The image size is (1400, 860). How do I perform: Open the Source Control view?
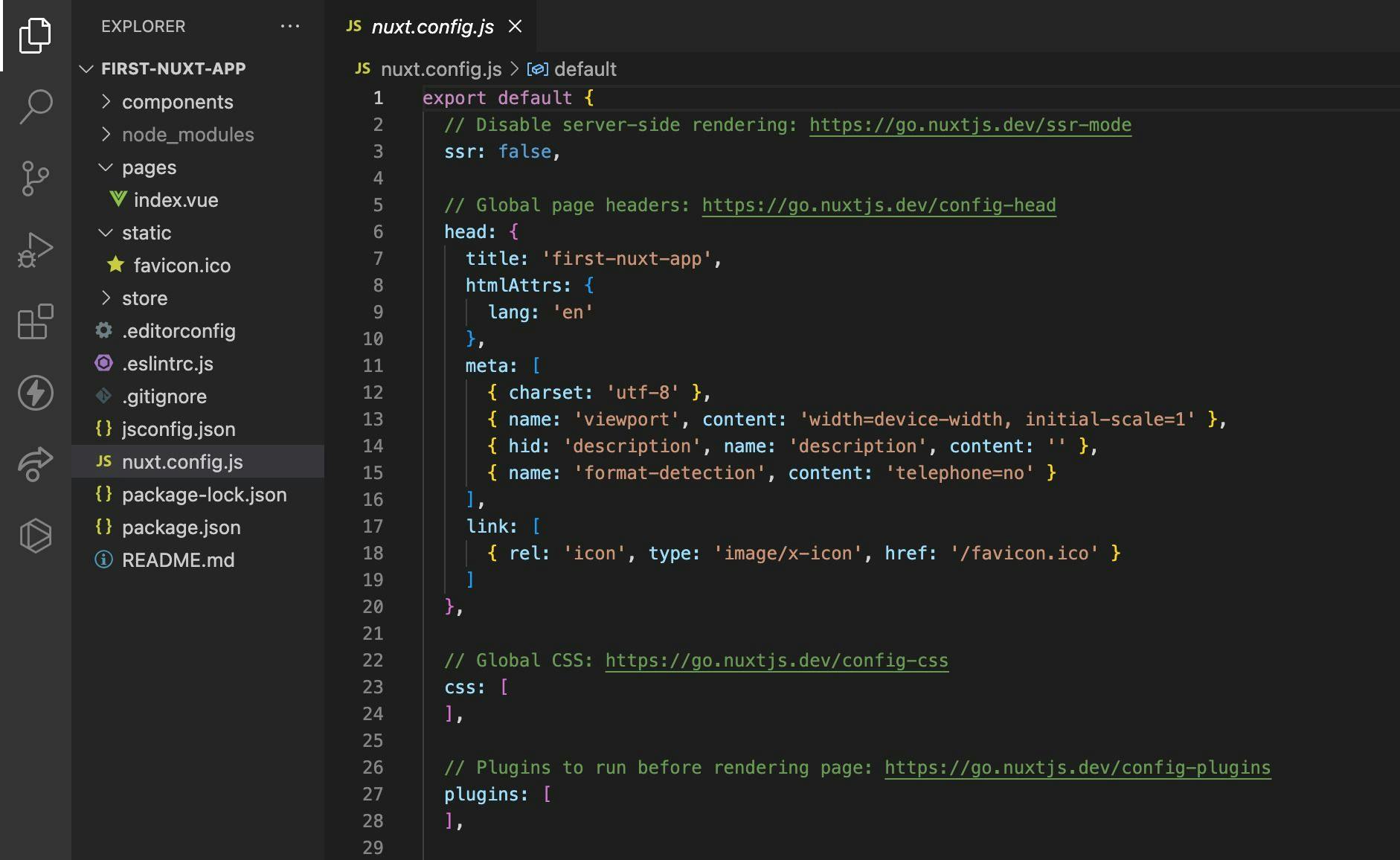(x=35, y=179)
